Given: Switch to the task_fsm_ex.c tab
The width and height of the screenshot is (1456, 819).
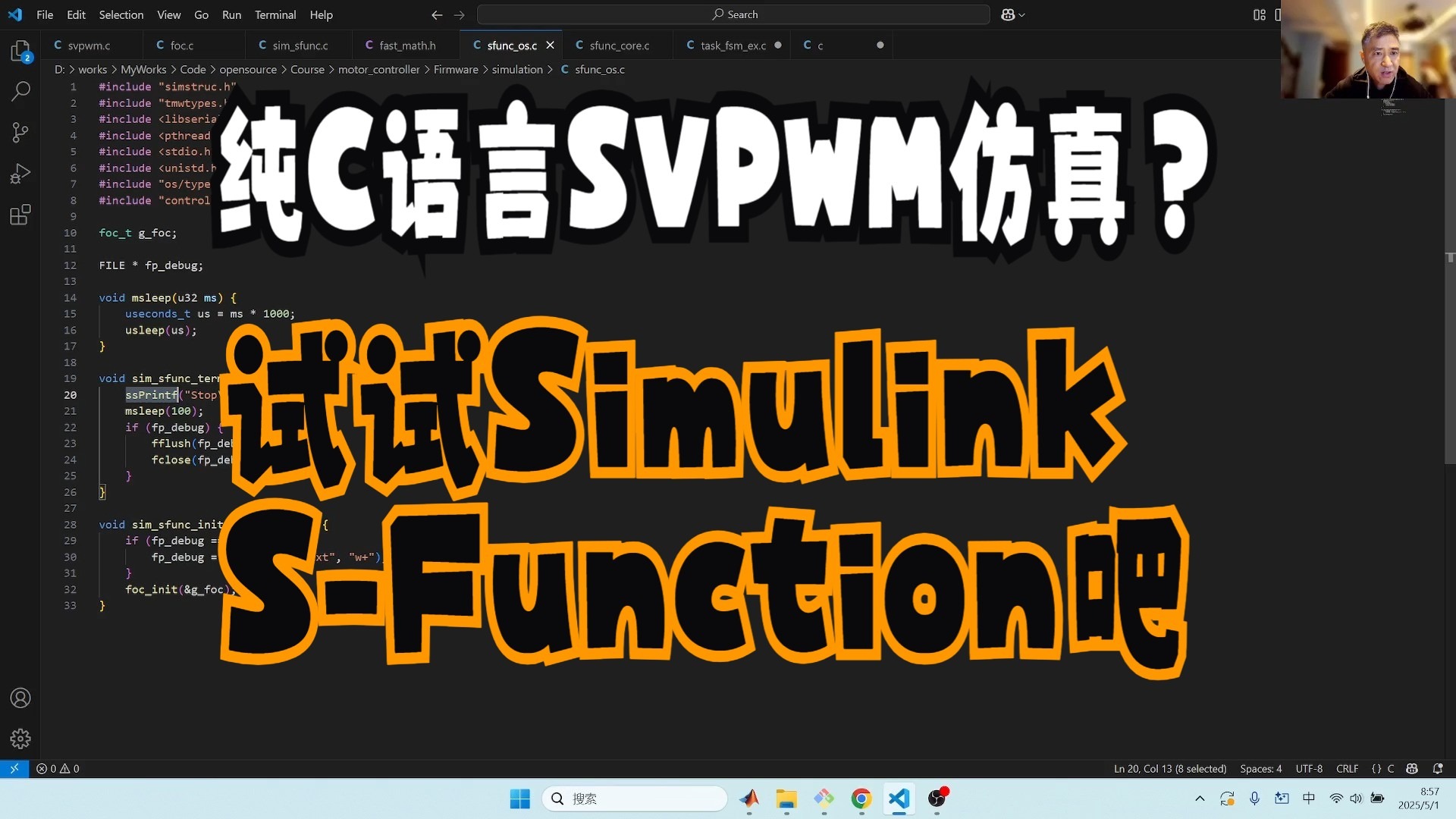Looking at the screenshot, I should (733, 45).
